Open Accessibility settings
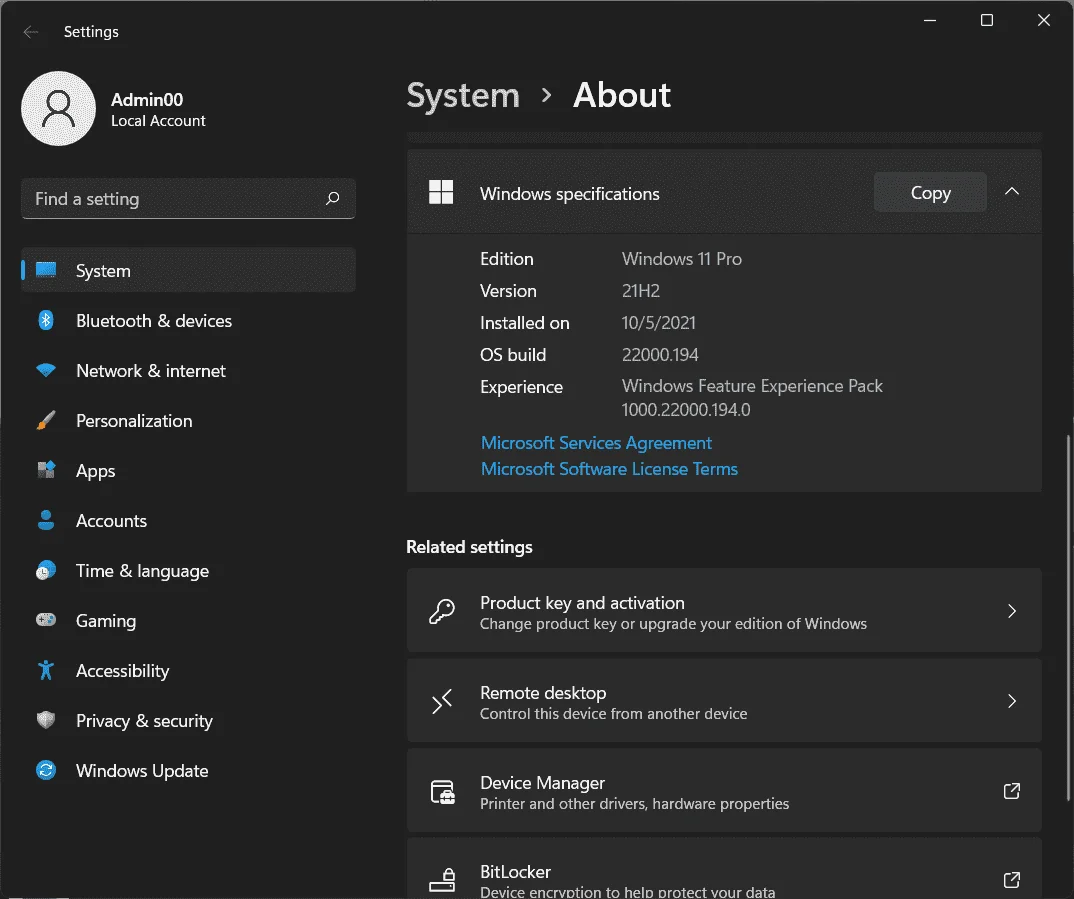The image size is (1074, 899). pyautogui.click(x=188, y=670)
